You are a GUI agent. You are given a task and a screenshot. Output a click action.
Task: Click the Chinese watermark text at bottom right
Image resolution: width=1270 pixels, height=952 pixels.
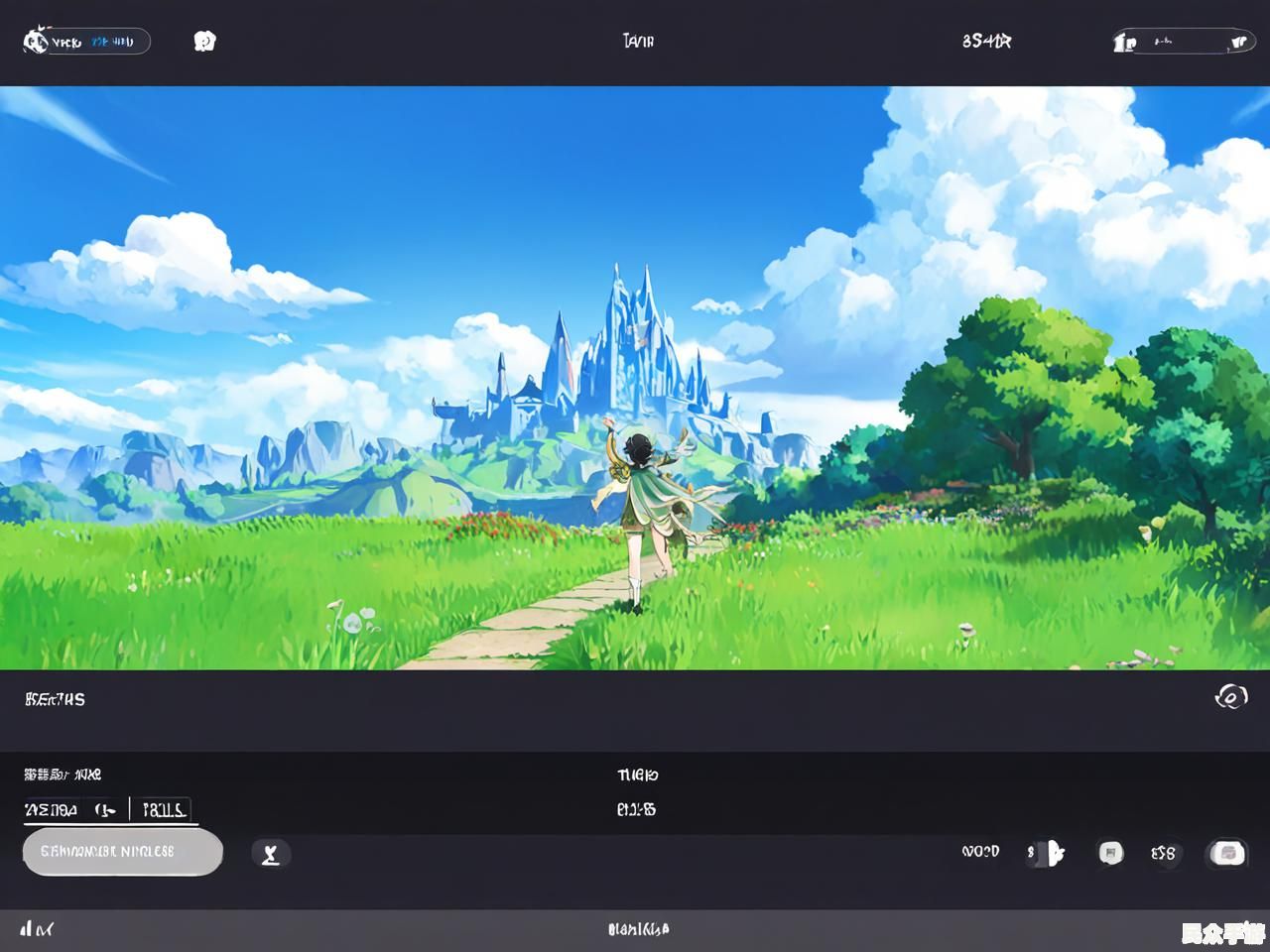(x=1221, y=933)
